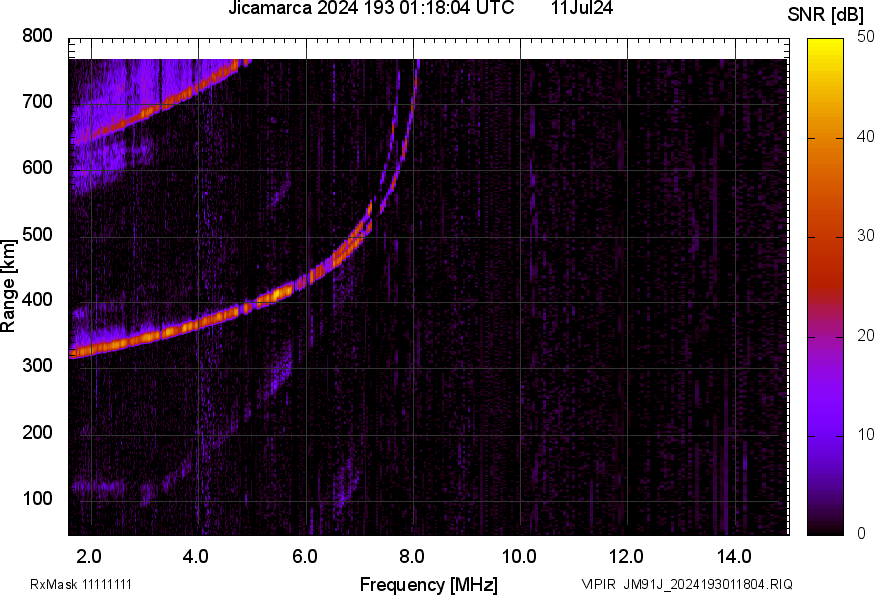The image size is (874, 595).
Task: Click the frequency tick label '2.0'
Action: click(89, 556)
